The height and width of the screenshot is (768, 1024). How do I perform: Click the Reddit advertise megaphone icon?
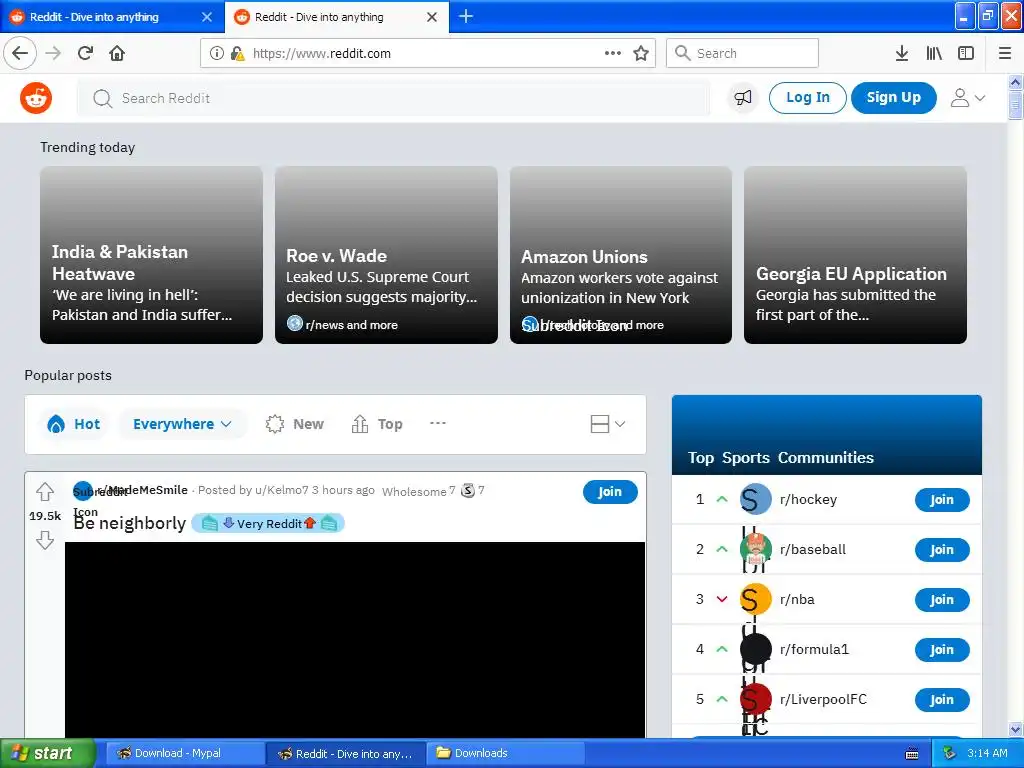[743, 98]
